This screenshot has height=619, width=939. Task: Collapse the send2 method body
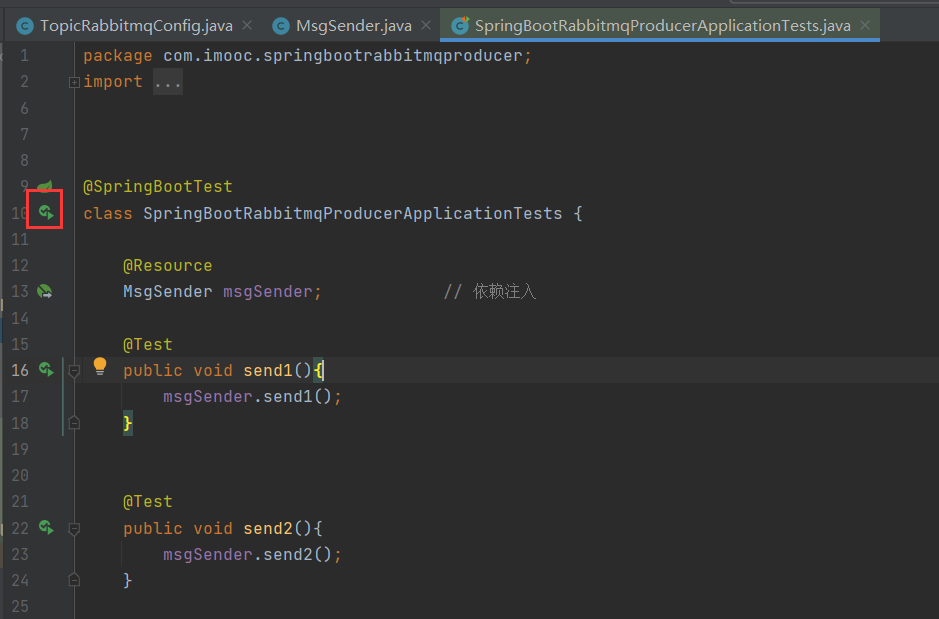[x=74, y=529]
